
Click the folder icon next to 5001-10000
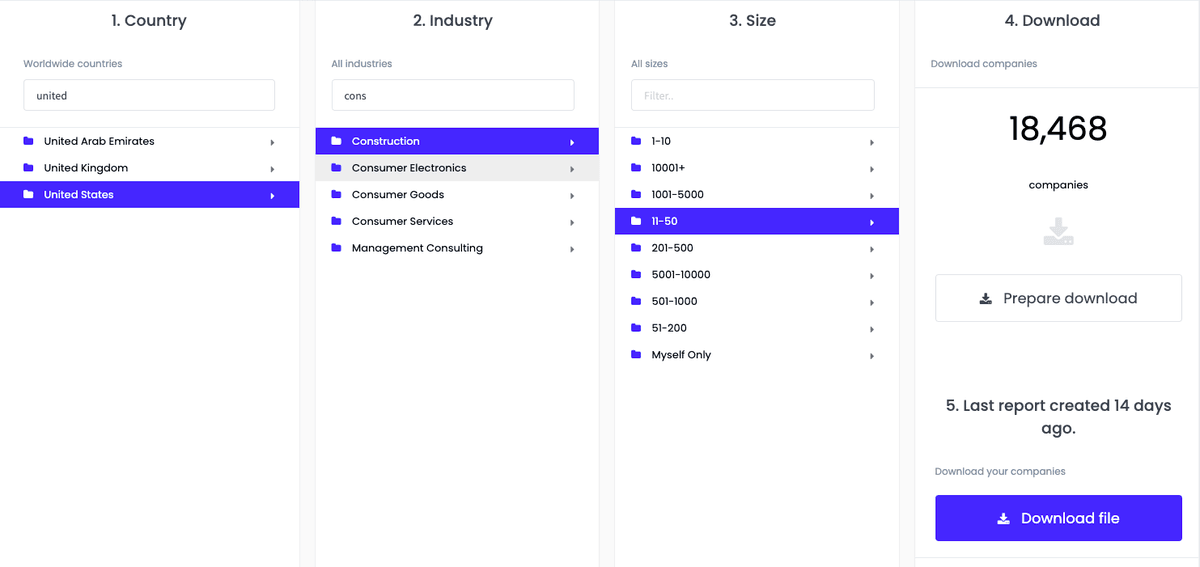(x=636, y=275)
